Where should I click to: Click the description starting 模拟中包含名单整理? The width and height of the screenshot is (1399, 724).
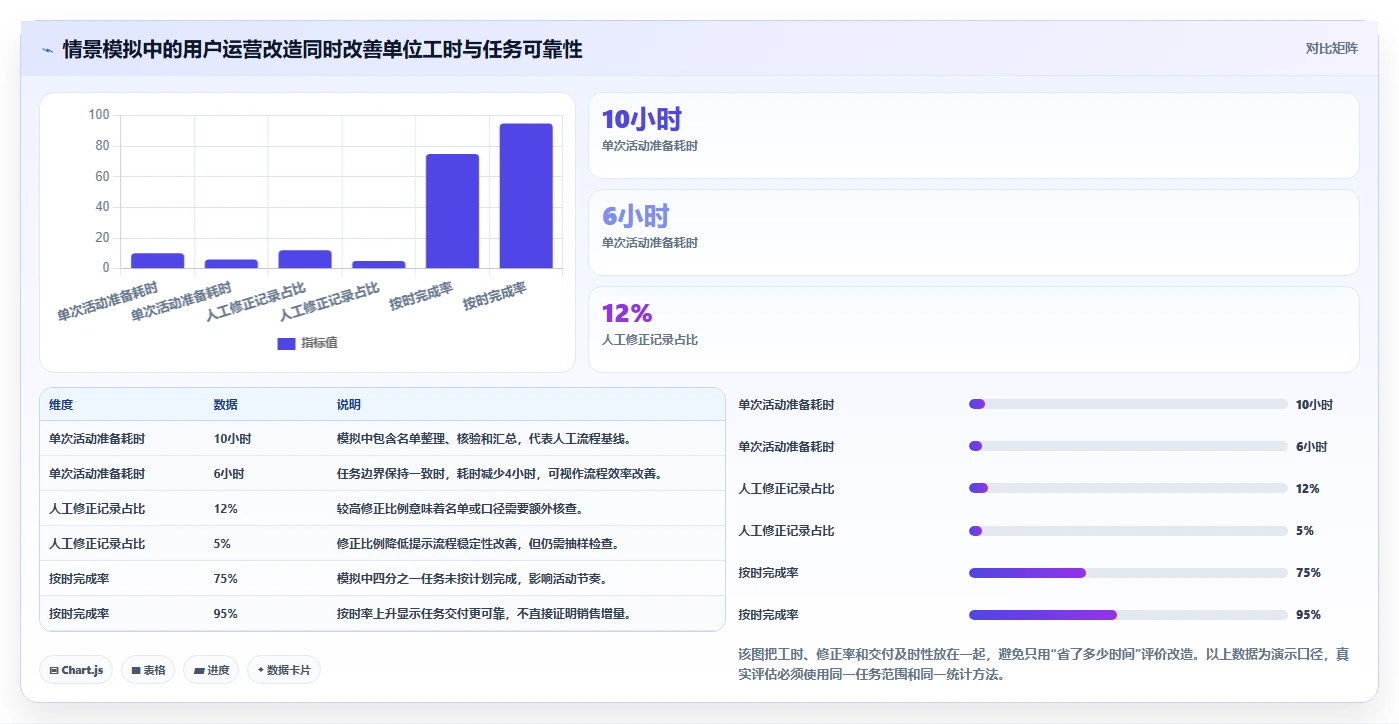(484, 439)
